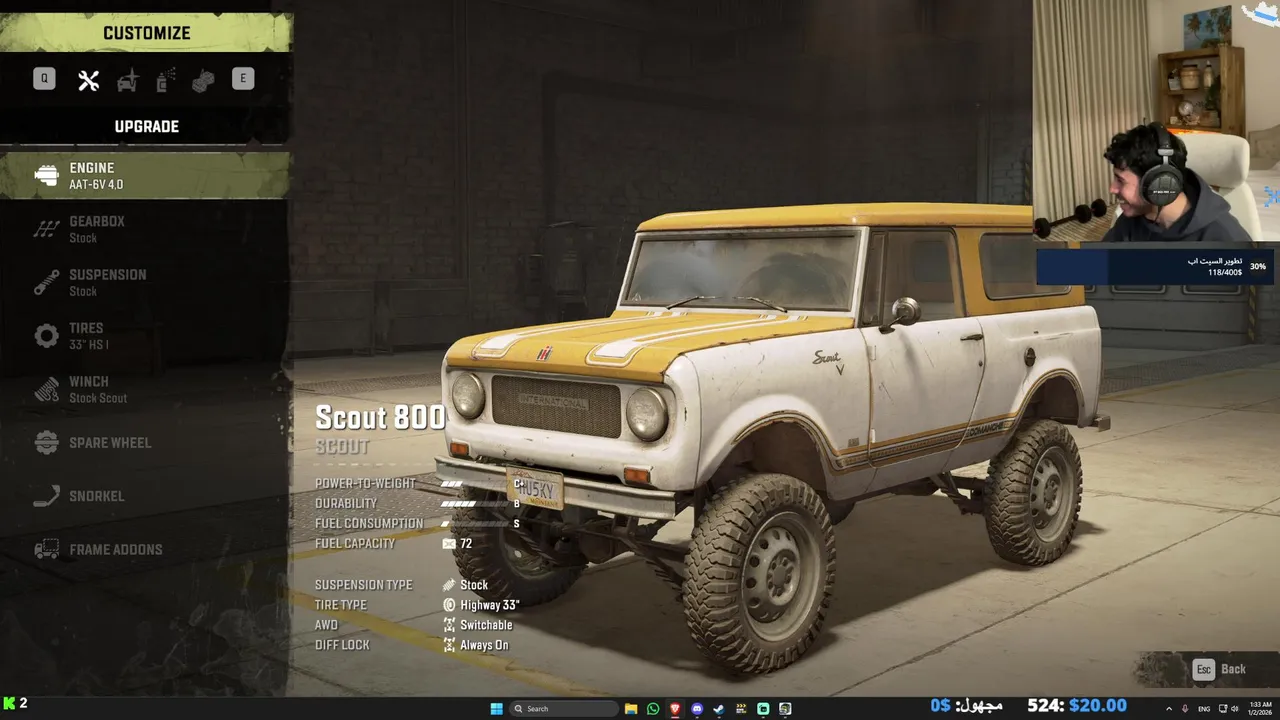Viewport: 1280px width, 720px height.
Task: Open File Explorer from the taskbar
Action: pyautogui.click(x=631, y=709)
